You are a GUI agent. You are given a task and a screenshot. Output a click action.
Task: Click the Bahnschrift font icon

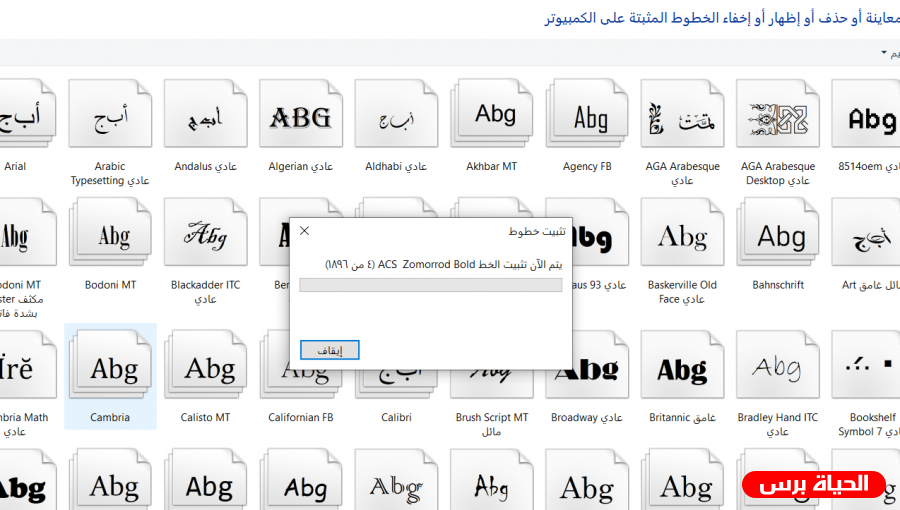pos(778,237)
